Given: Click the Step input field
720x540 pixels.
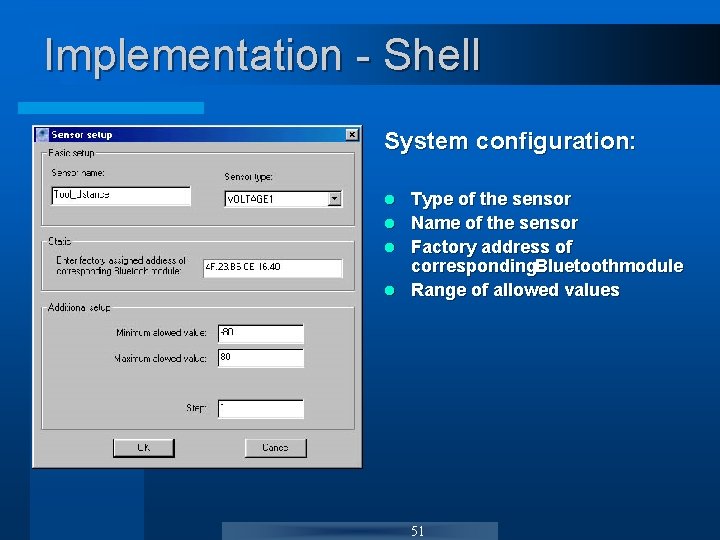Looking at the screenshot, I should coord(260,409).
